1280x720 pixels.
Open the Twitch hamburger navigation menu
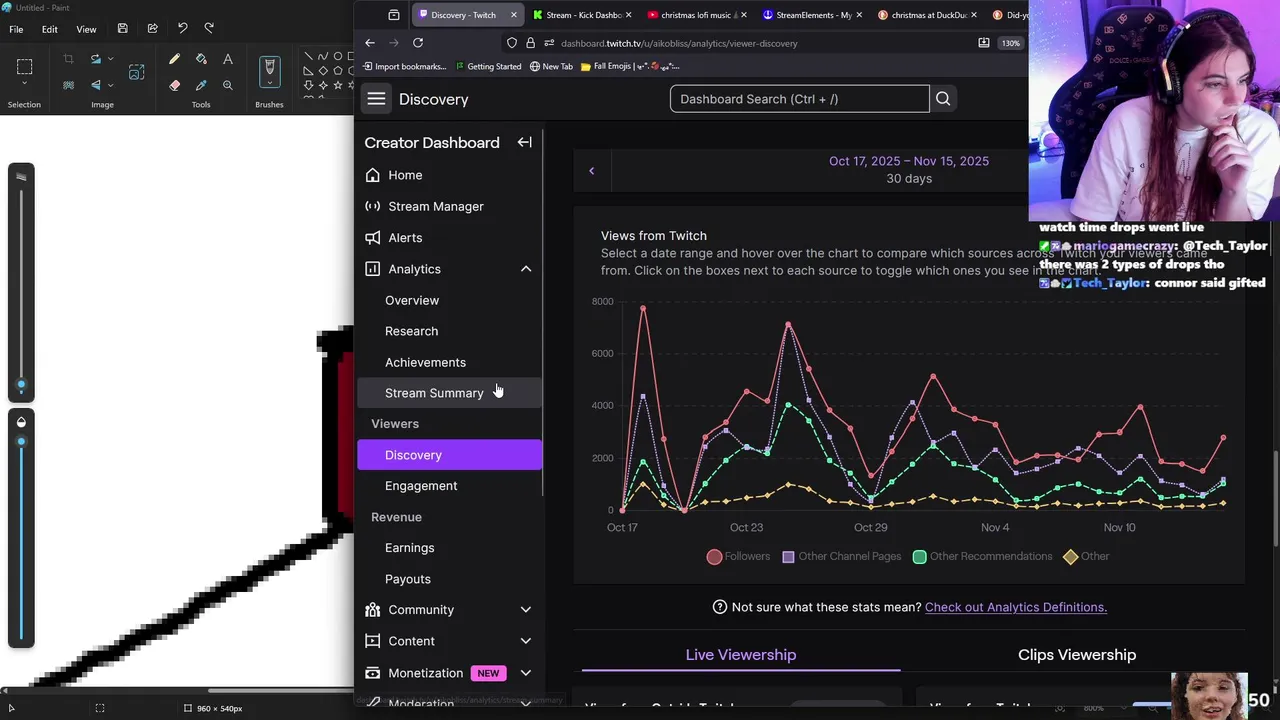376,98
